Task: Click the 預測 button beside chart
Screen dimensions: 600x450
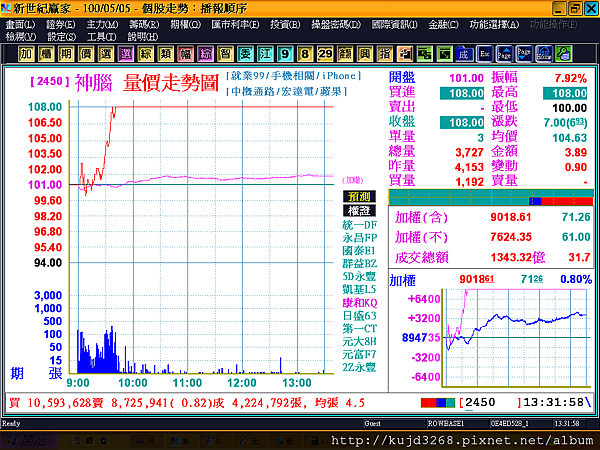Action: point(359,197)
